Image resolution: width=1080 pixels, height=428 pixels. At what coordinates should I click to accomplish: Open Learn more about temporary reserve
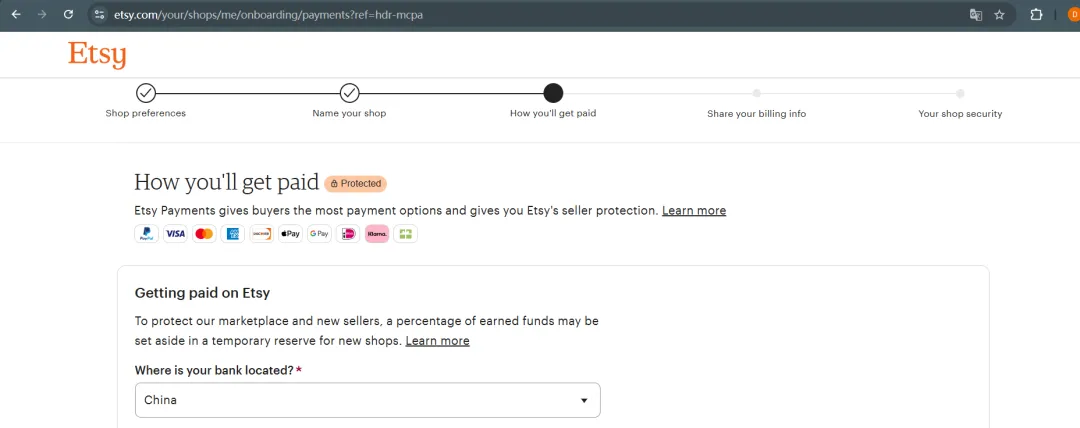tap(437, 341)
